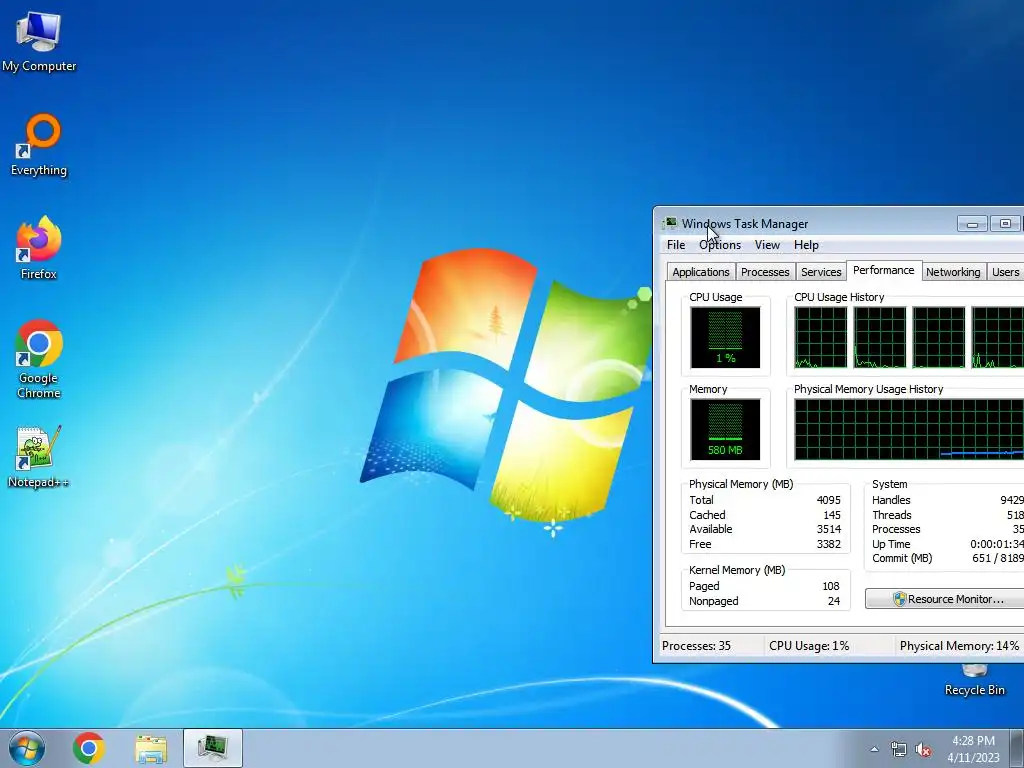Click the Free value 3382
The height and width of the screenshot is (768, 1024).
(828, 545)
